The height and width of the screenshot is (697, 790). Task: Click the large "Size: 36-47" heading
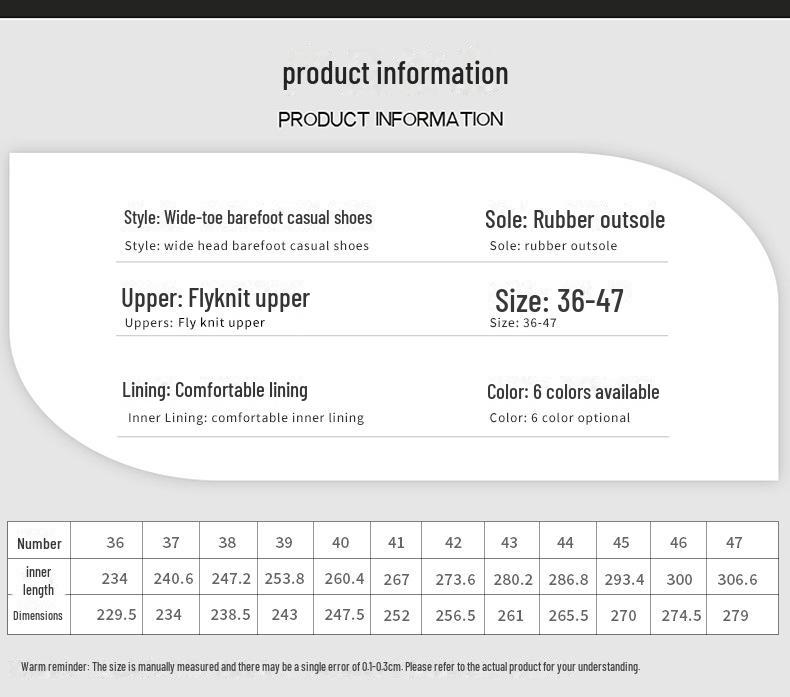pos(559,300)
